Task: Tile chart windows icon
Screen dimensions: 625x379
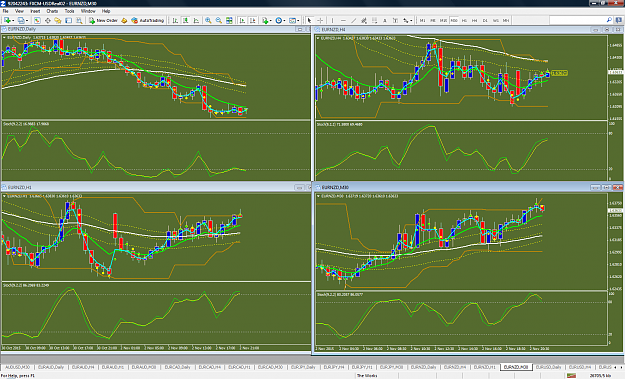Action: coord(229,20)
